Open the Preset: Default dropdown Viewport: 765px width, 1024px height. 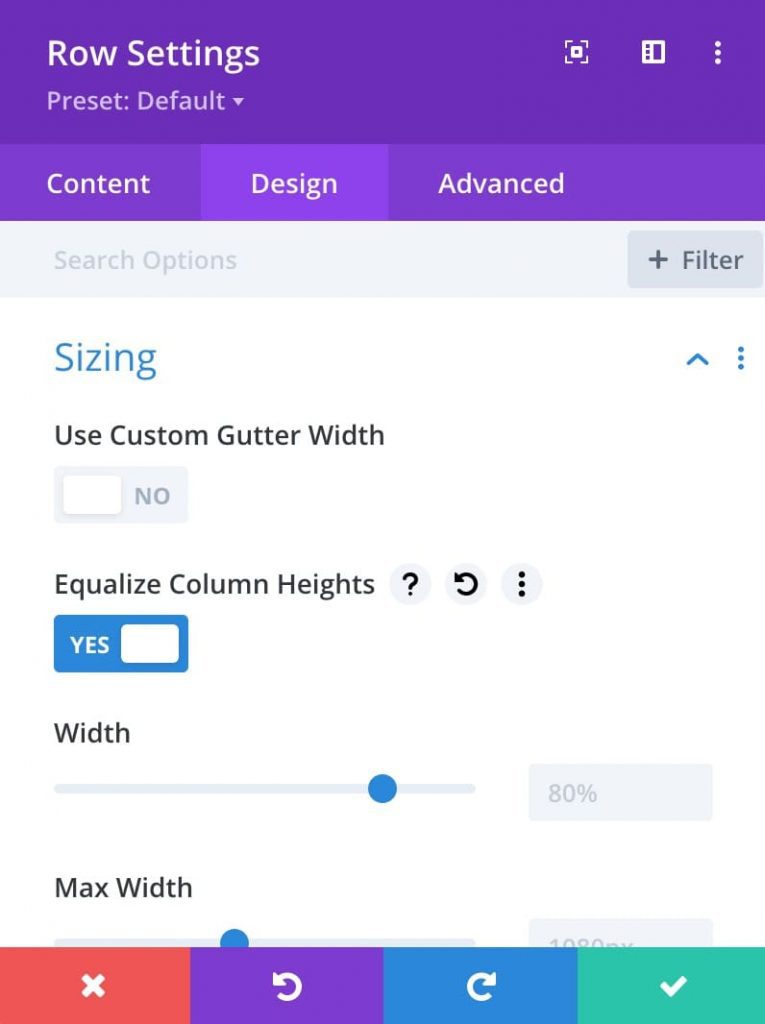pos(144,101)
